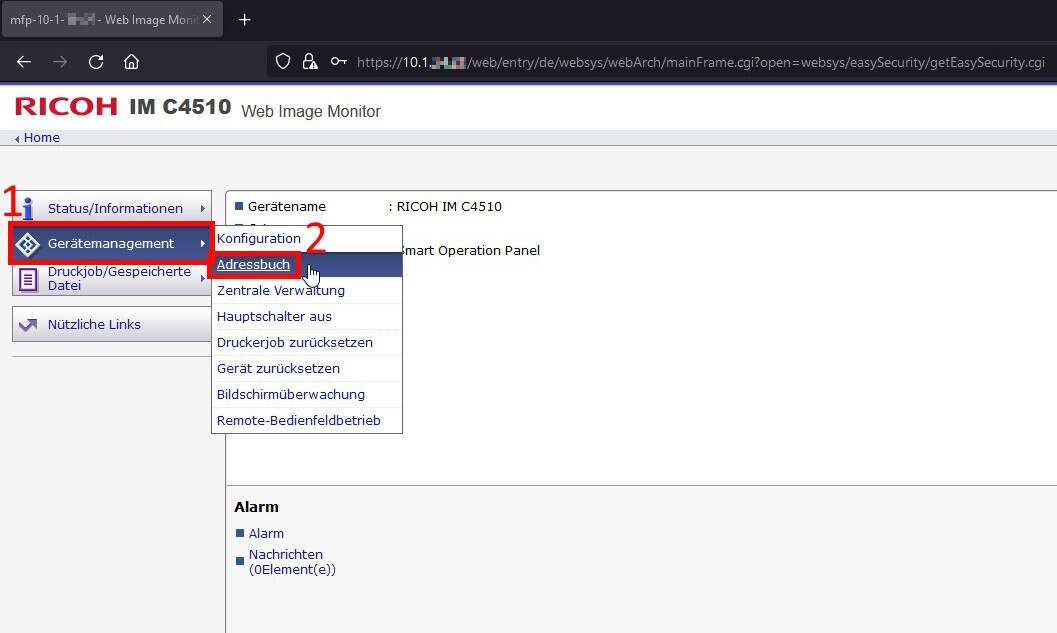Close the Web Image Monitor tab
Viewport: 1057px width, 633px height.
point(207,20)
